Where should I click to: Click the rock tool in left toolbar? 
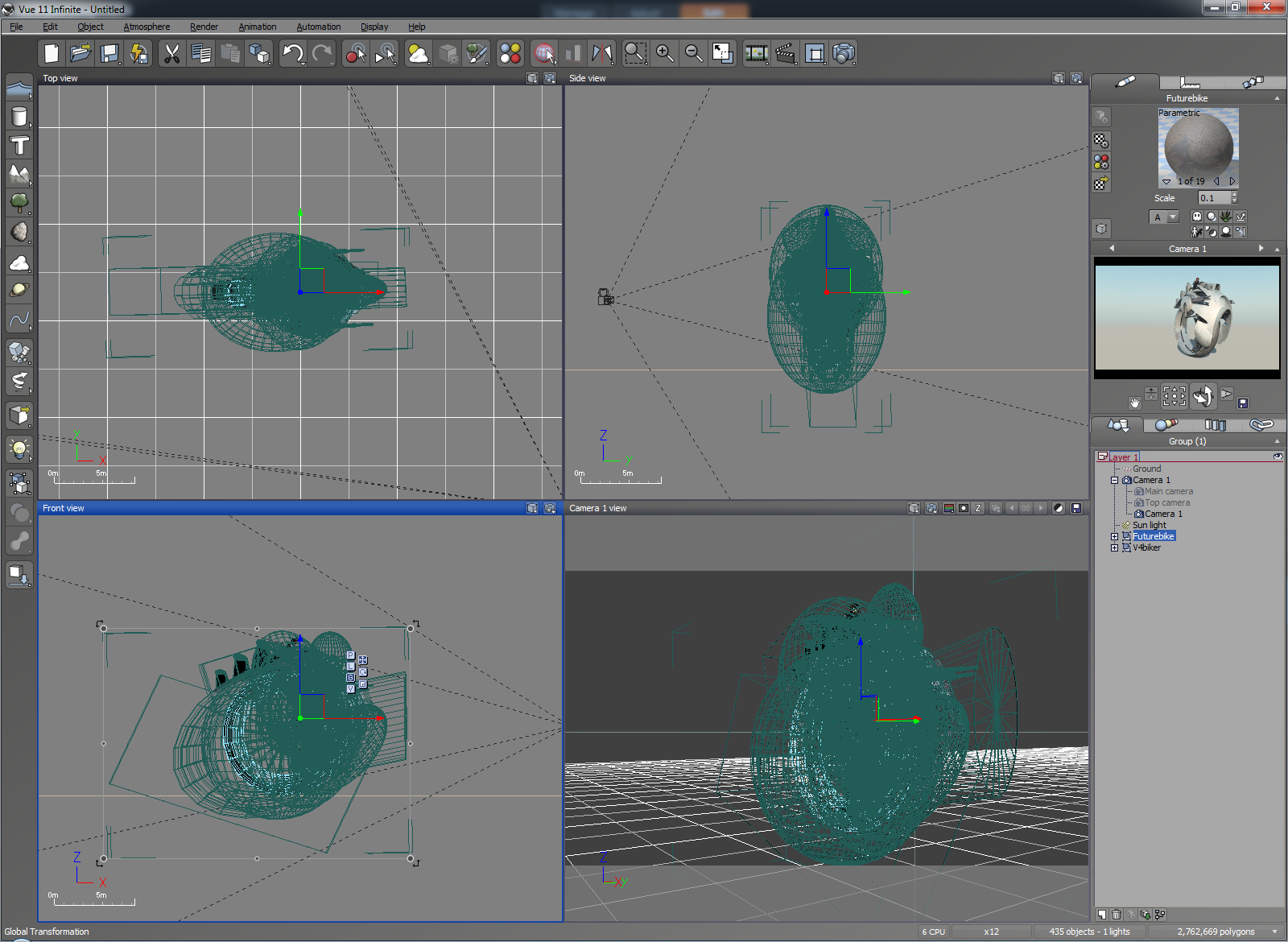point(19,232)
